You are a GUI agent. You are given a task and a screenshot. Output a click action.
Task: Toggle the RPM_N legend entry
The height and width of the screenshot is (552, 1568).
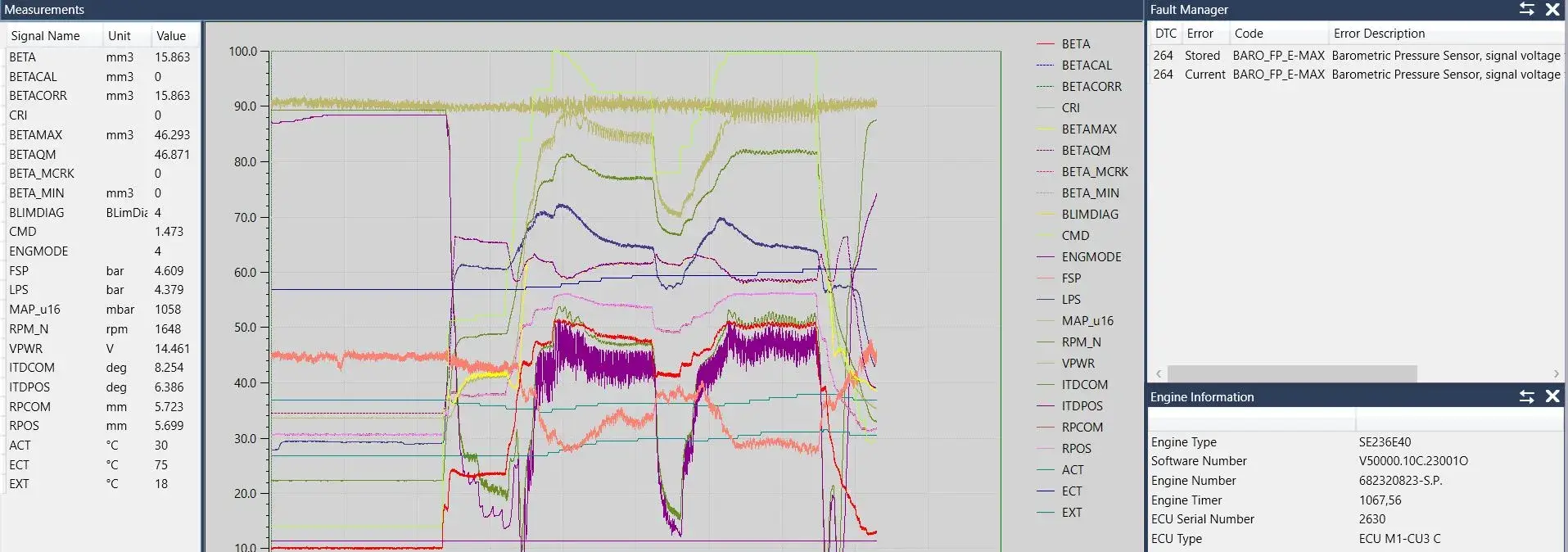1081,342
